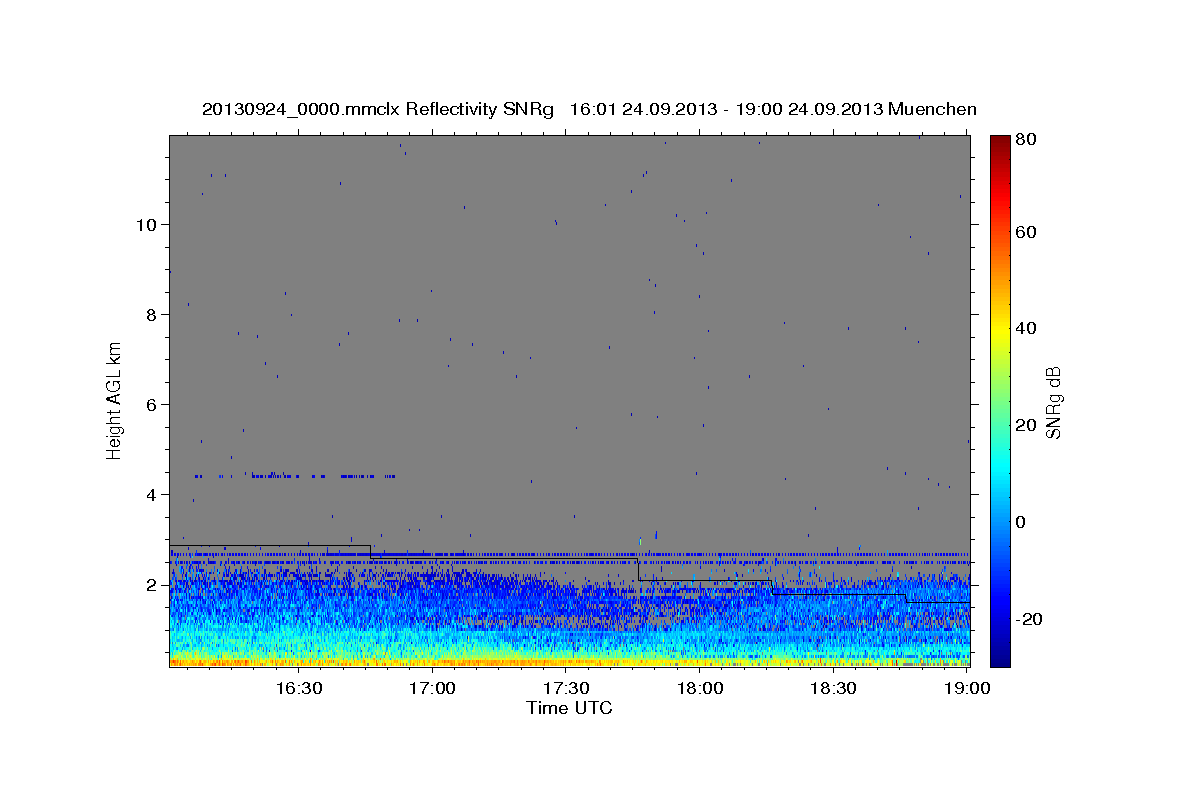Click the colorbar value 20
The width and height of the screenshot is (1200, 800).
[1027, 425]
